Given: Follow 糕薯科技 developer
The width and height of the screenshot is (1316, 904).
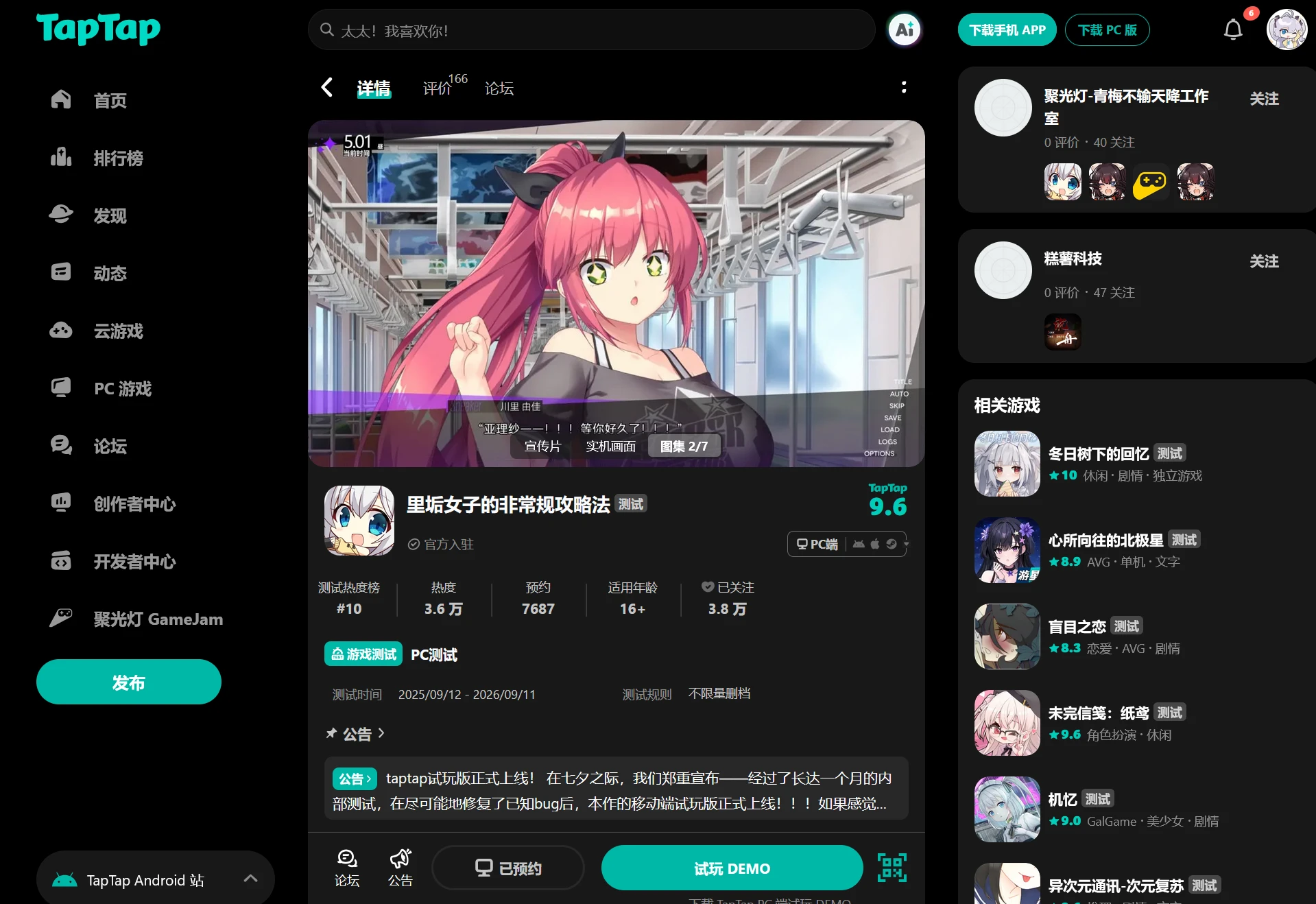Looking at the screenshot, I should [1264, 261].
